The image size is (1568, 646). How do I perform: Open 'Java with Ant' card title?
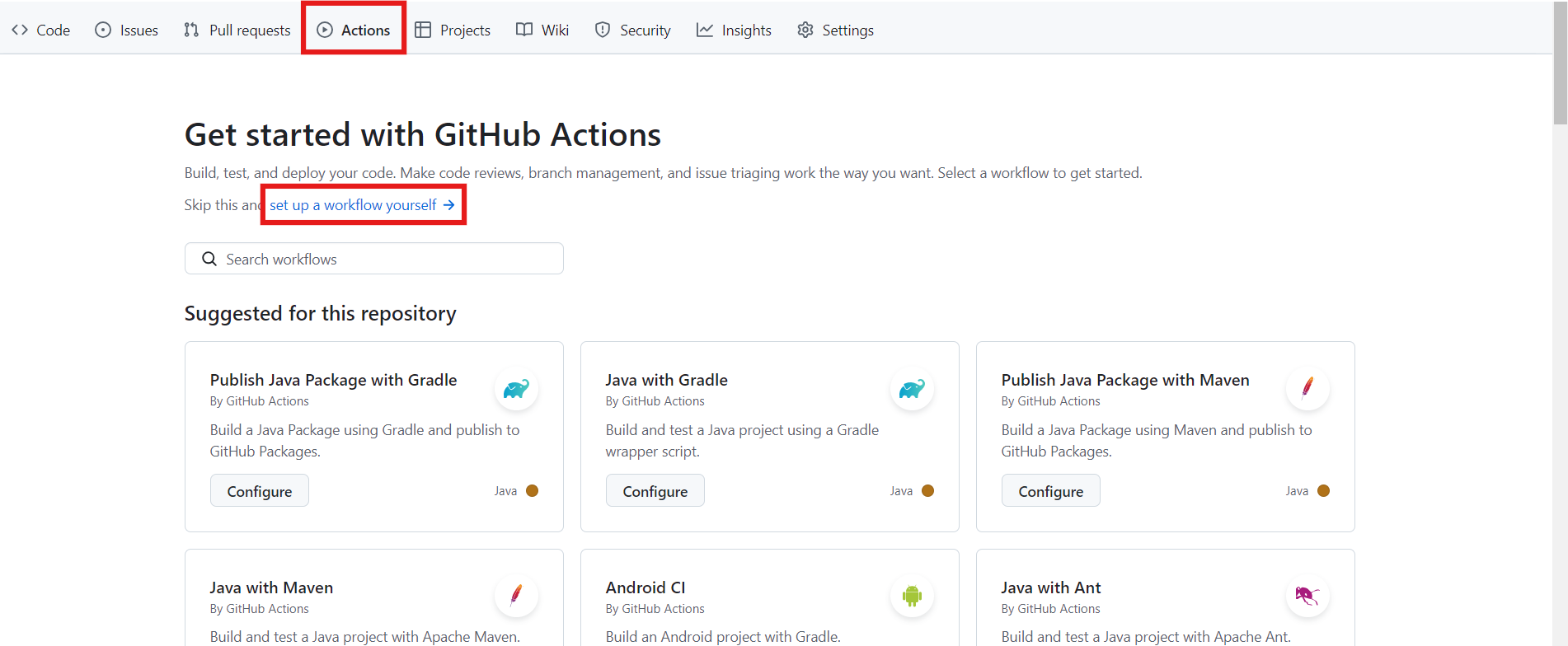point(1051,587)
